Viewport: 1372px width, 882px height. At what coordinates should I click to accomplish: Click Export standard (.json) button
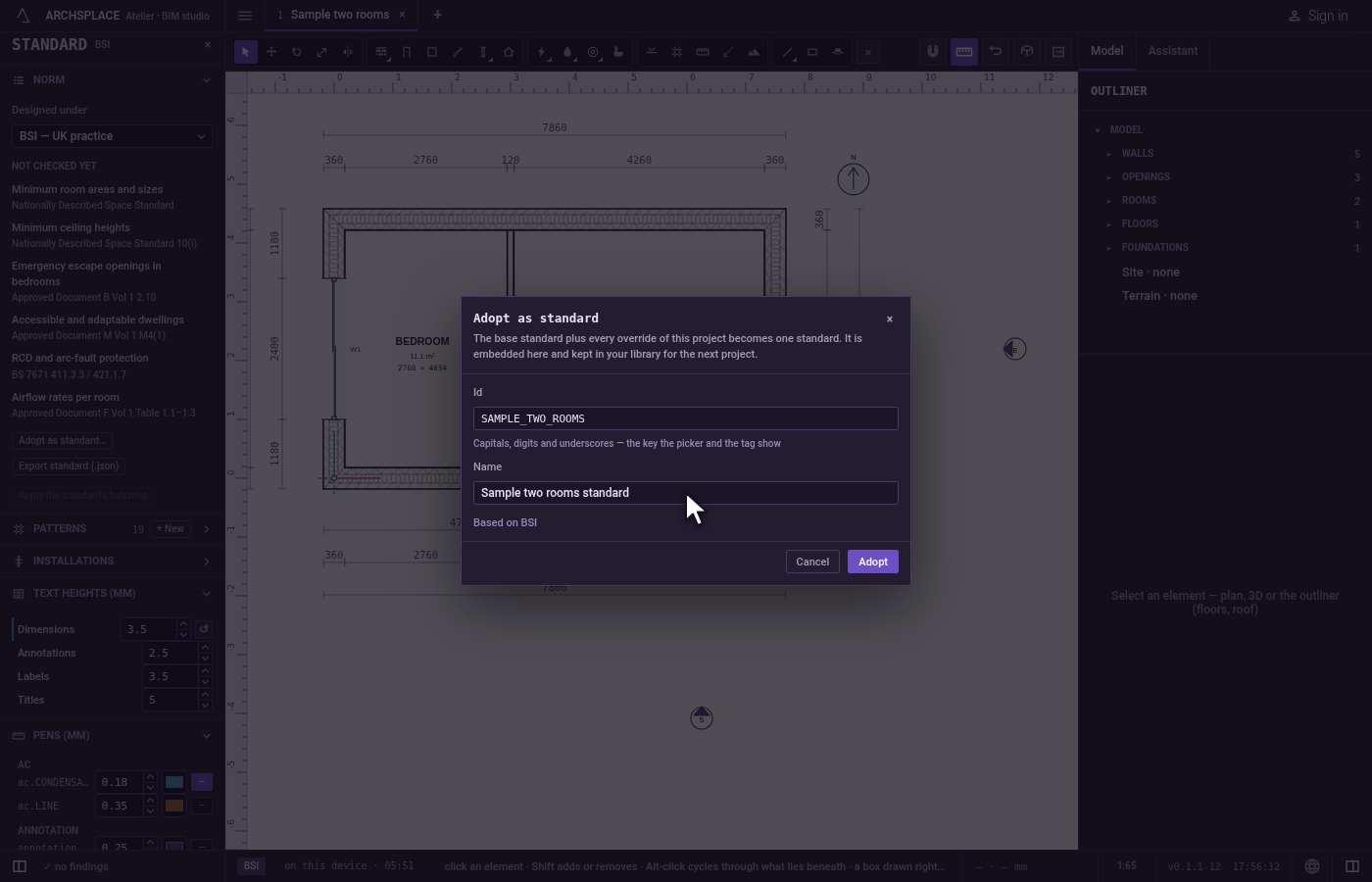[x=69, y=466]
